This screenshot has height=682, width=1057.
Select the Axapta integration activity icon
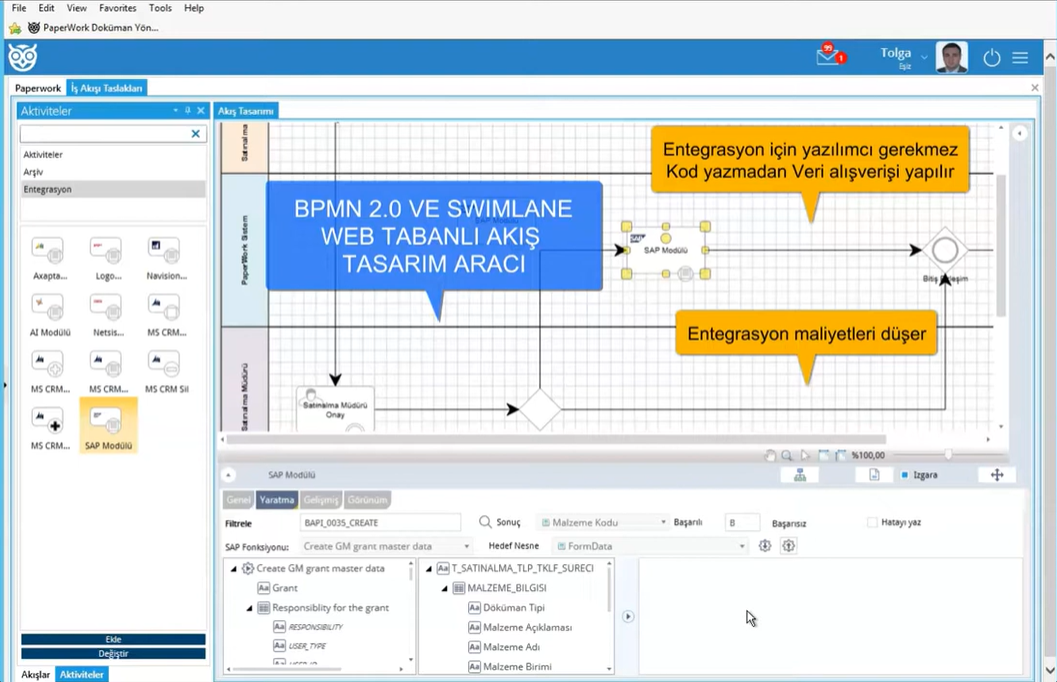click(x=48, y=251)
